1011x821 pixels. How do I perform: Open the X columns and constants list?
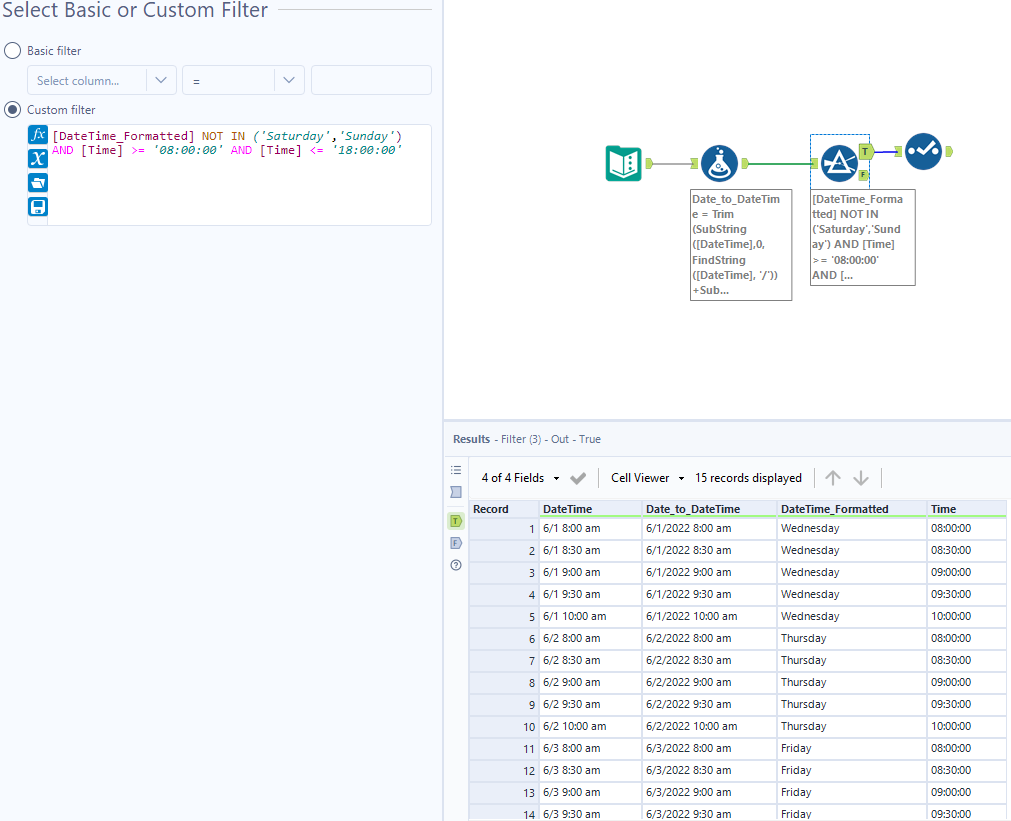tap(38, 159)
